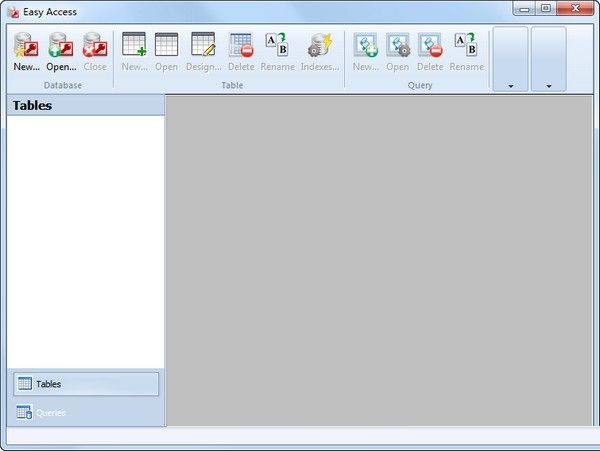Switch to the Tables navigation pane
Image resolution: width=600 pixels, height=451 pixels.
tap(85, 384)
